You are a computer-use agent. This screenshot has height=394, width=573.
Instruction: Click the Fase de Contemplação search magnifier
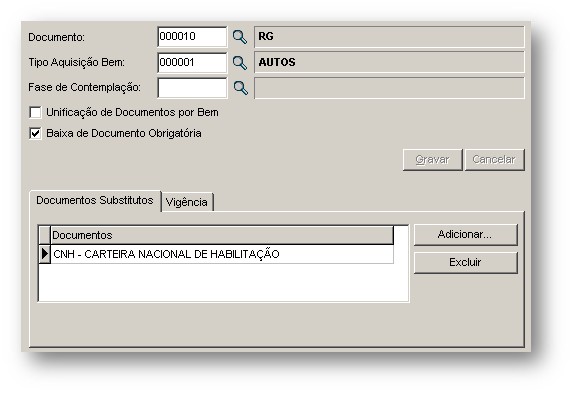pos(240,88)
